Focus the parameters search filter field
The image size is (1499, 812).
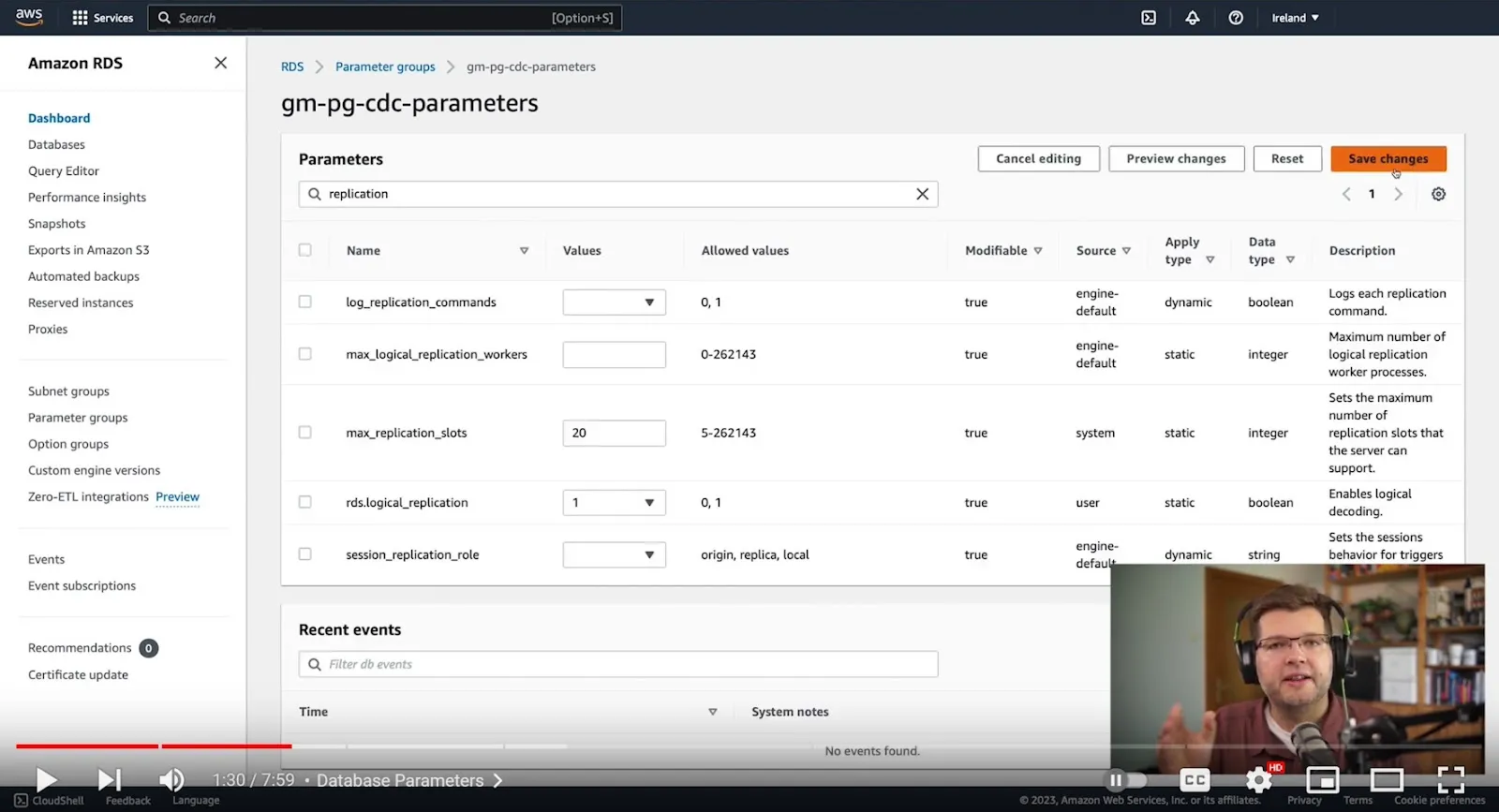click(x=618, y=194)
